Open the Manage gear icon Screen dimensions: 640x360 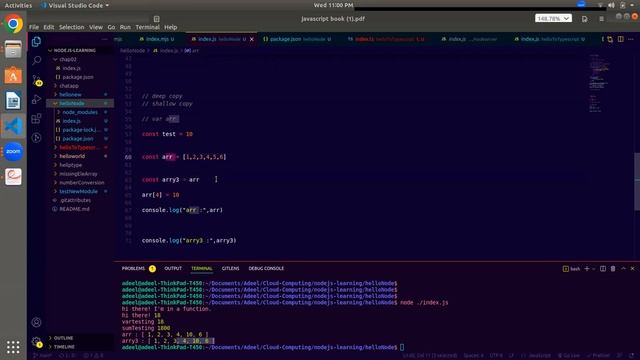click(36, 342)
